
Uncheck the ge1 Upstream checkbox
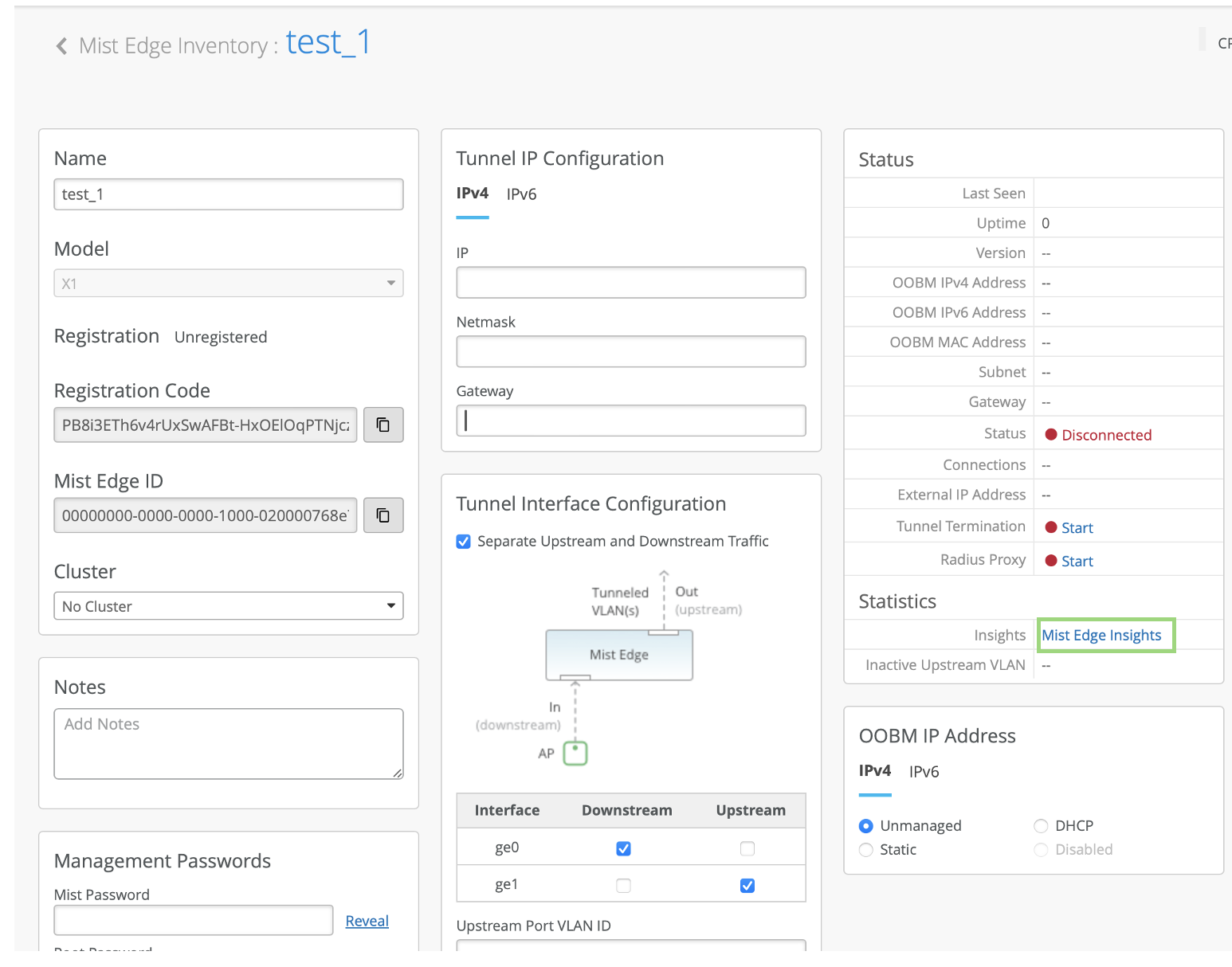coord(747,885)
